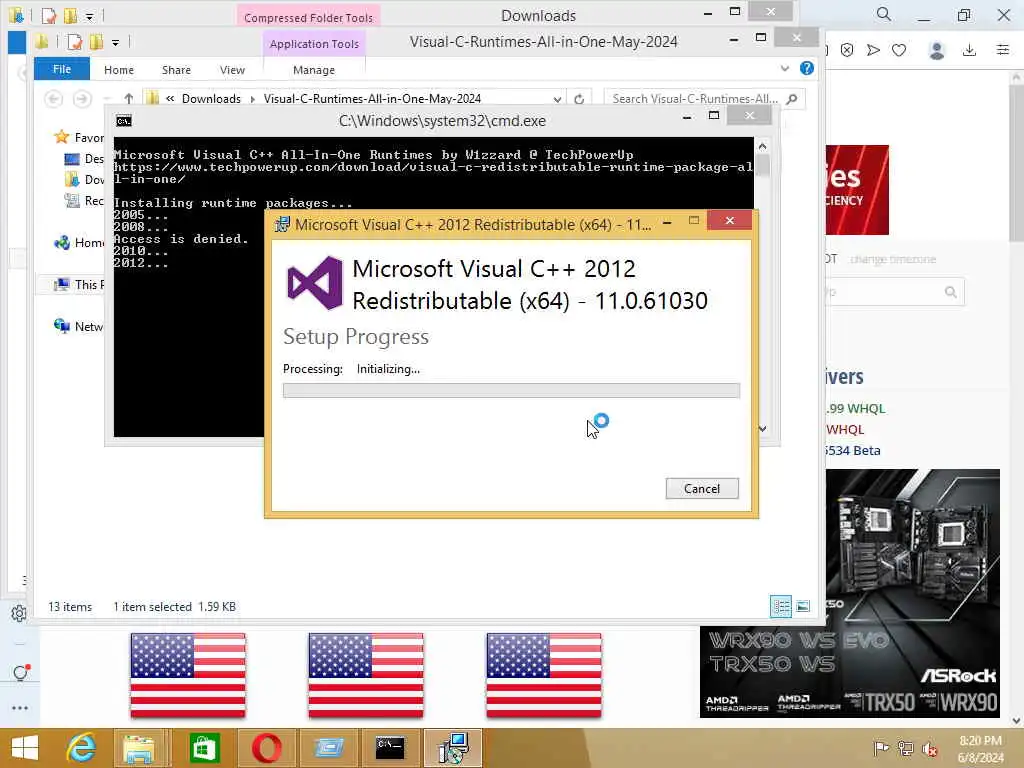Click the .99 WHQL driver link

point(856,409)
